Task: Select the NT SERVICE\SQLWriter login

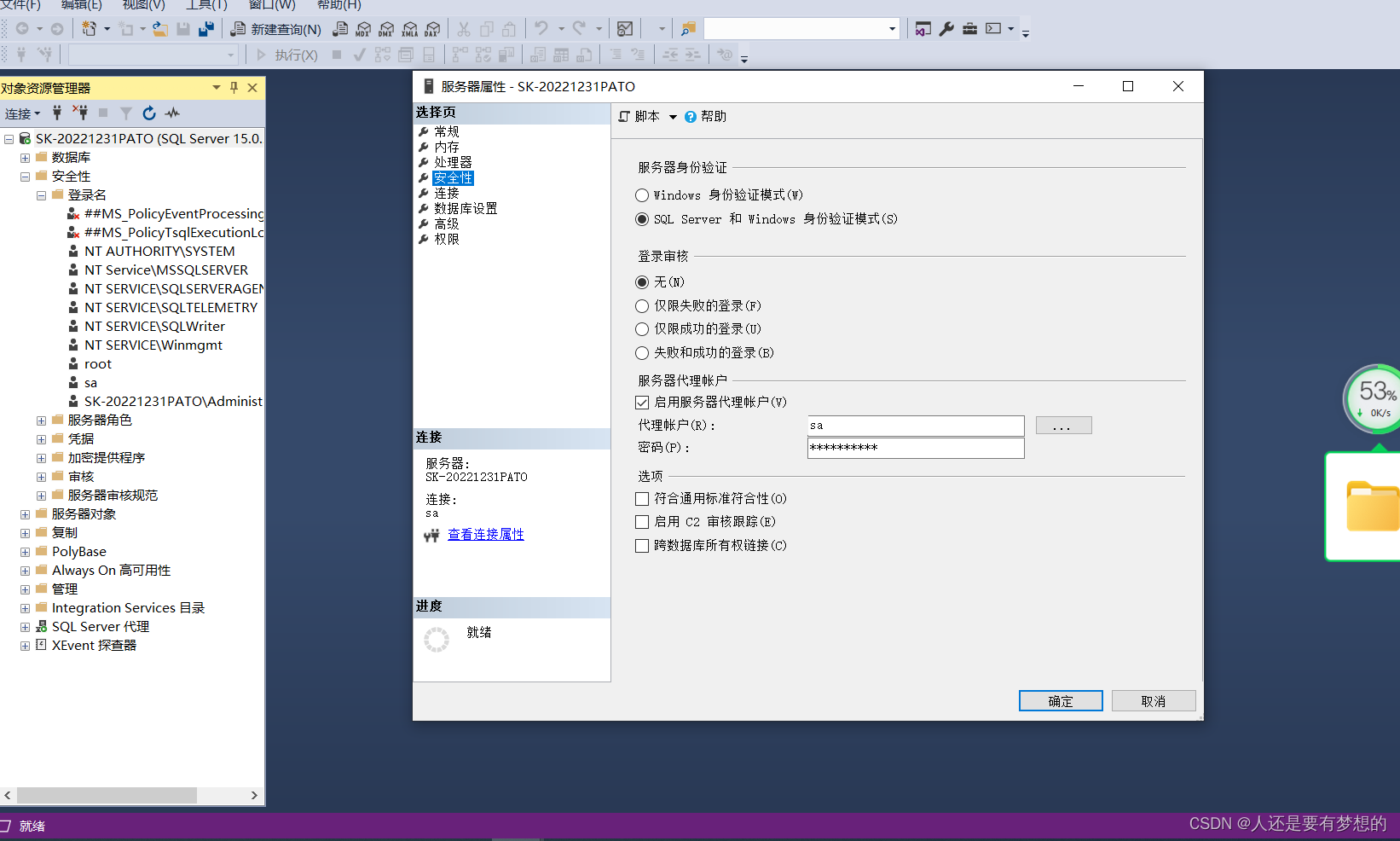Action: [154, 327]
